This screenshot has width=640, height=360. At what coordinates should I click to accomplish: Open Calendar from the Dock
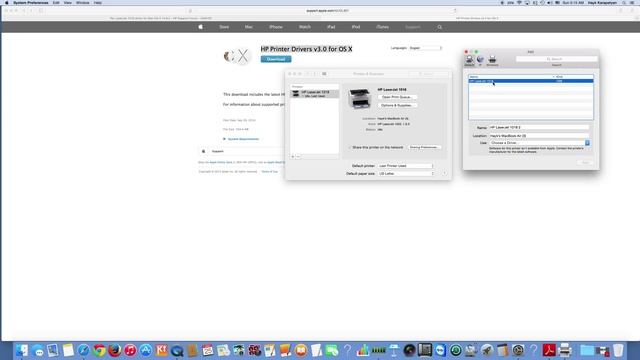click(x=208, y=350)
